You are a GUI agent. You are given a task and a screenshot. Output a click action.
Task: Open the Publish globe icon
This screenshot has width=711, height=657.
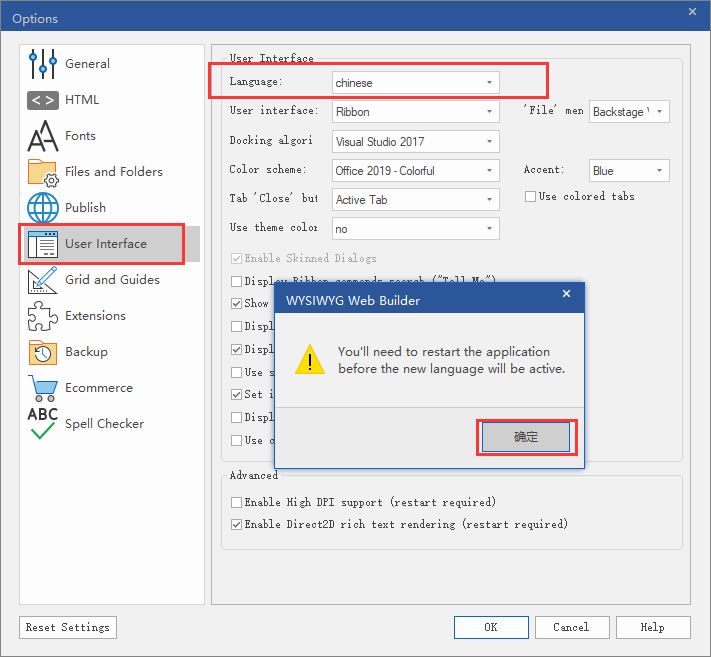point(43,208)
